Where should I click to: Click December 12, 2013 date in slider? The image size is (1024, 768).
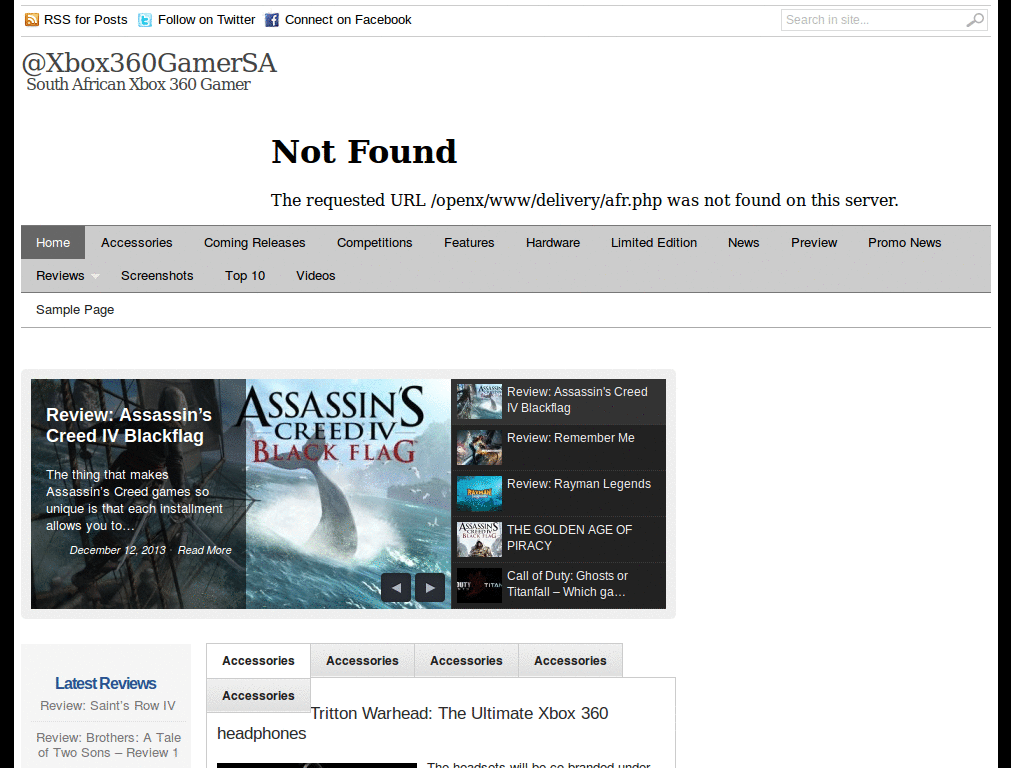118,550
